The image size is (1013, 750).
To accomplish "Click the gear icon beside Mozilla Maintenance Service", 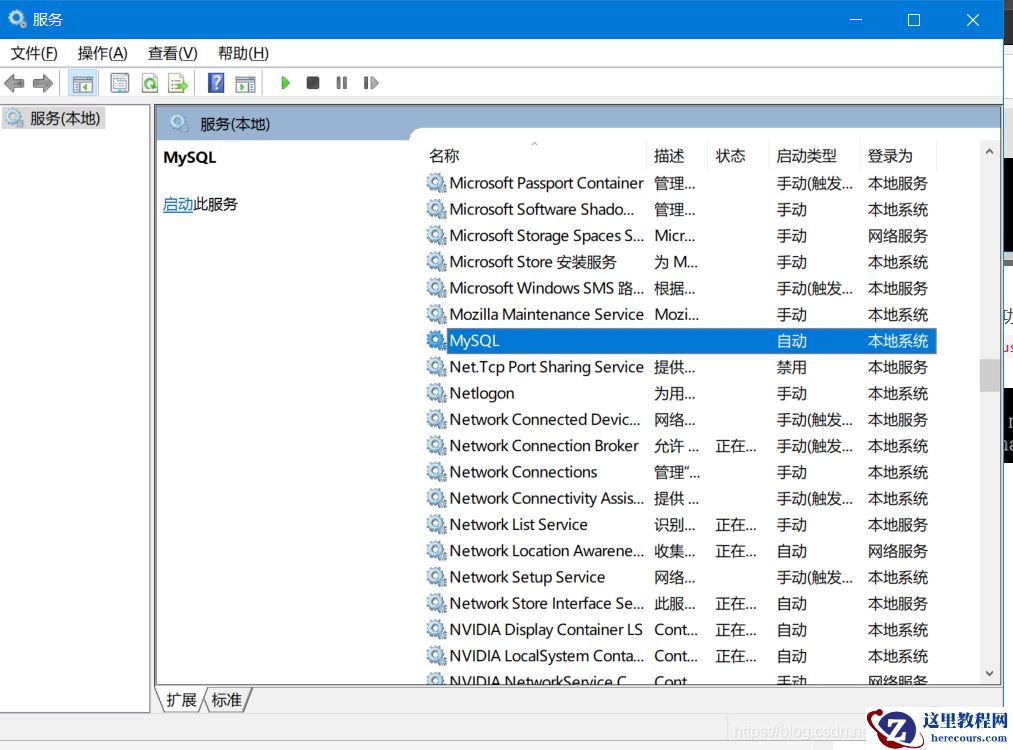I will pyautogui.click(x=436, y=314).
